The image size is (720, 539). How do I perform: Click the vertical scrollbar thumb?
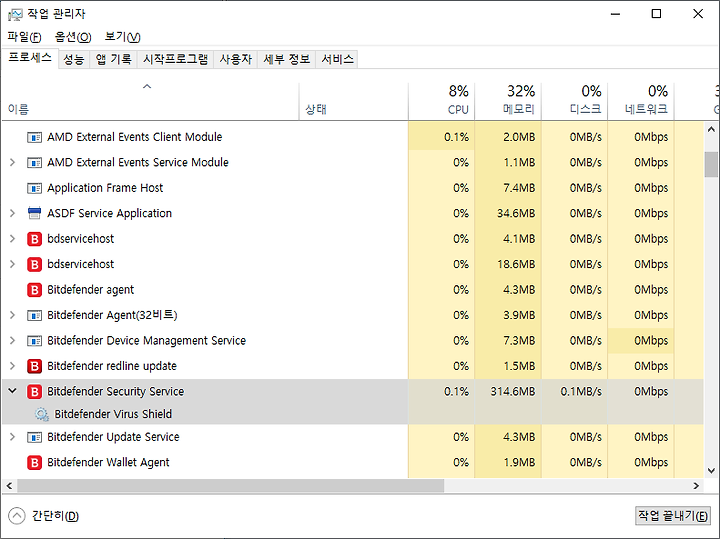tap(711, 164)
